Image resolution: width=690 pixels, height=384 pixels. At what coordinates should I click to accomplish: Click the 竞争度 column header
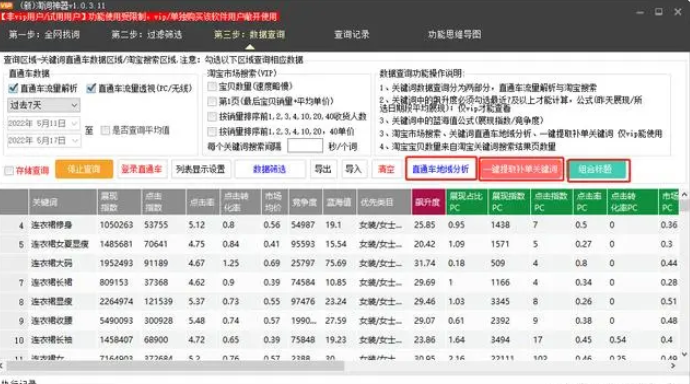coord(305,202)
